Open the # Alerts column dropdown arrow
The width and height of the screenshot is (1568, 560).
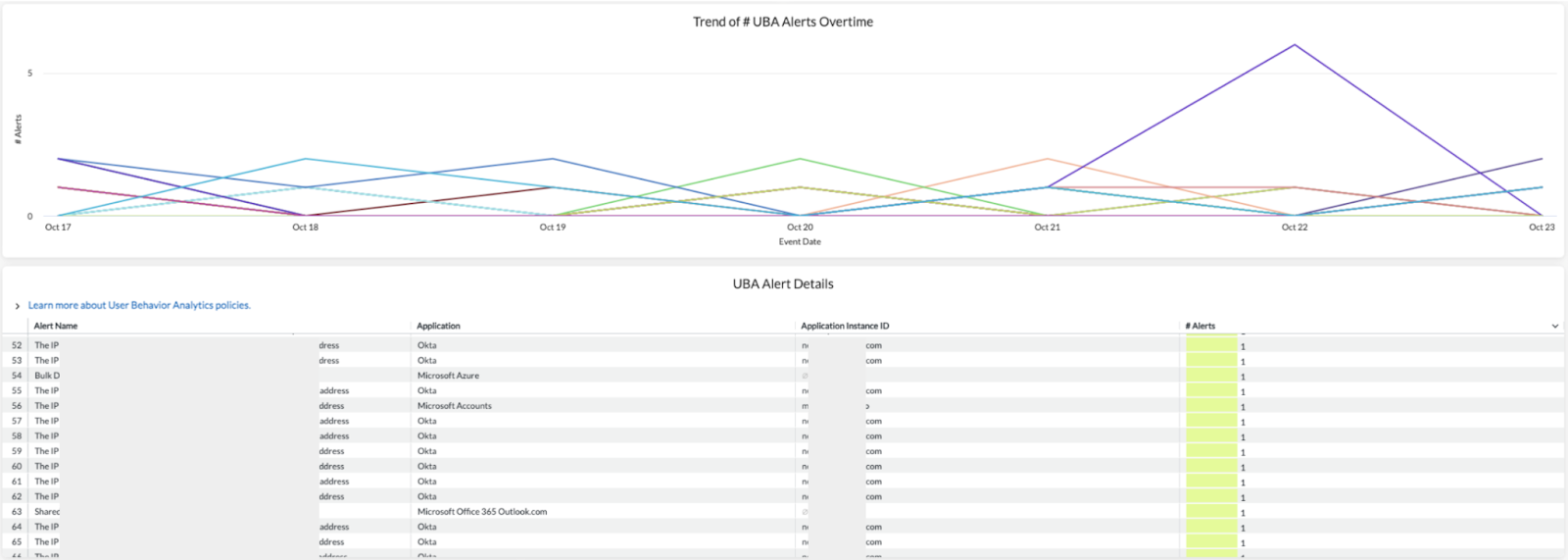(x=1554, y=326)
